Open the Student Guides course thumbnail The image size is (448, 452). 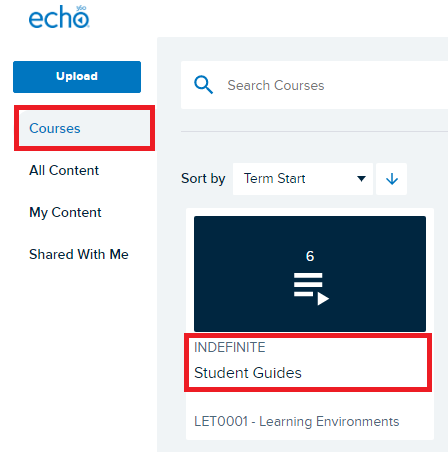(x=310, y=274)
